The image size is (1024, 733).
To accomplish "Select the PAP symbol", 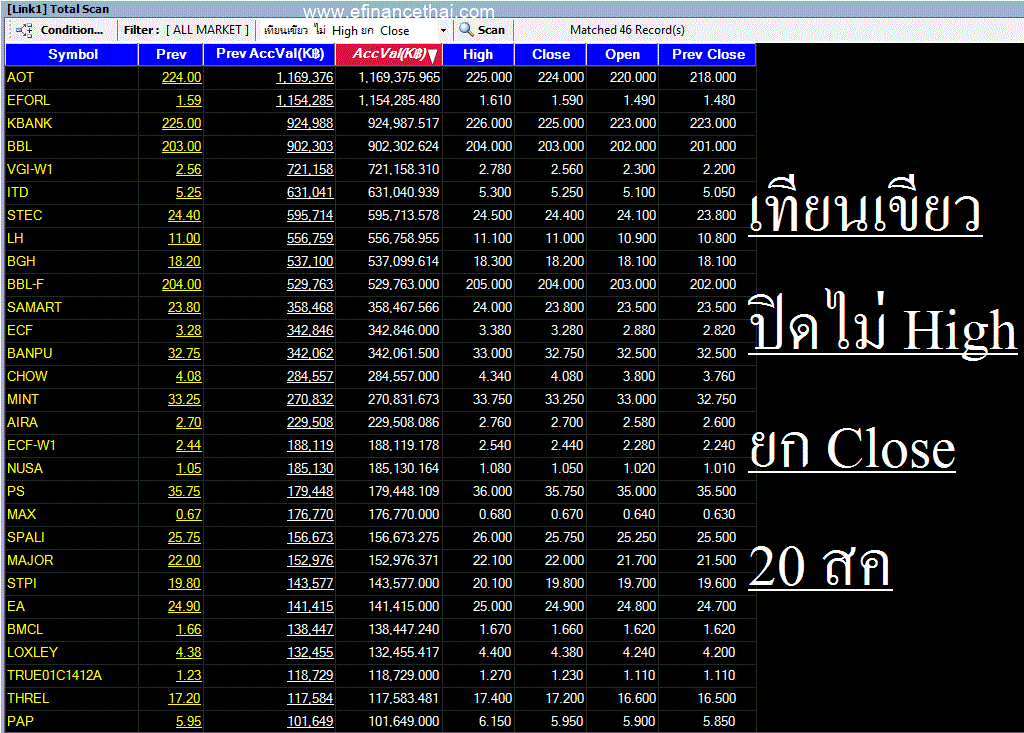I will click(x=20, y=721).
